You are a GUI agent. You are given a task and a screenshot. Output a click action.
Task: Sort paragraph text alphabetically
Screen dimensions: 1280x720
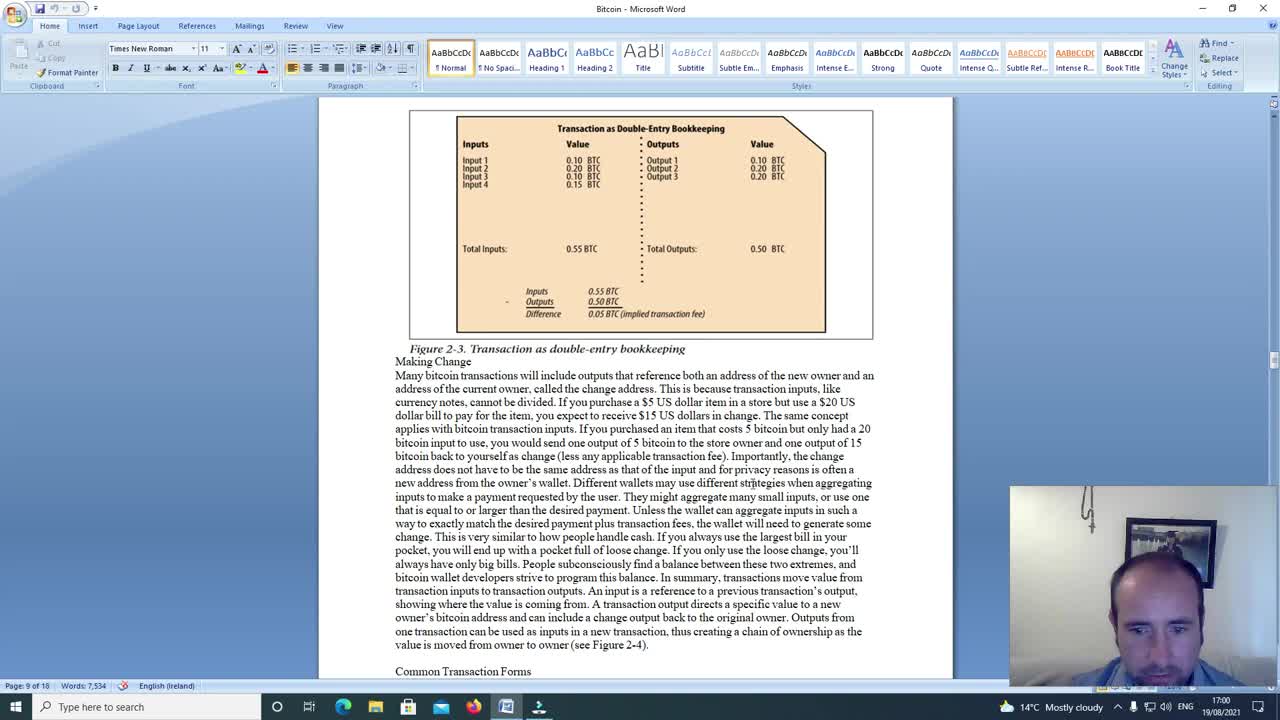[392, 48]
